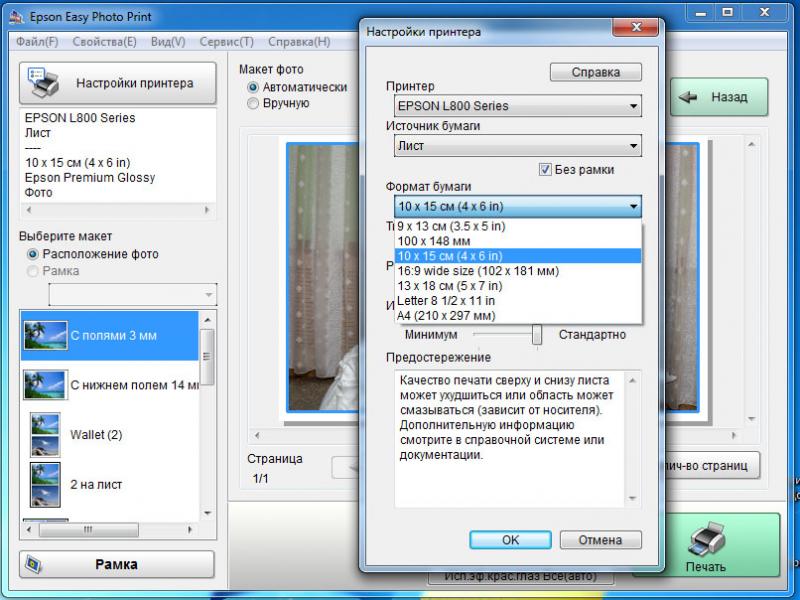This screenshot has width=800, height=600.
Task: Close the Настройки принтера dialog
Action: 636,27
